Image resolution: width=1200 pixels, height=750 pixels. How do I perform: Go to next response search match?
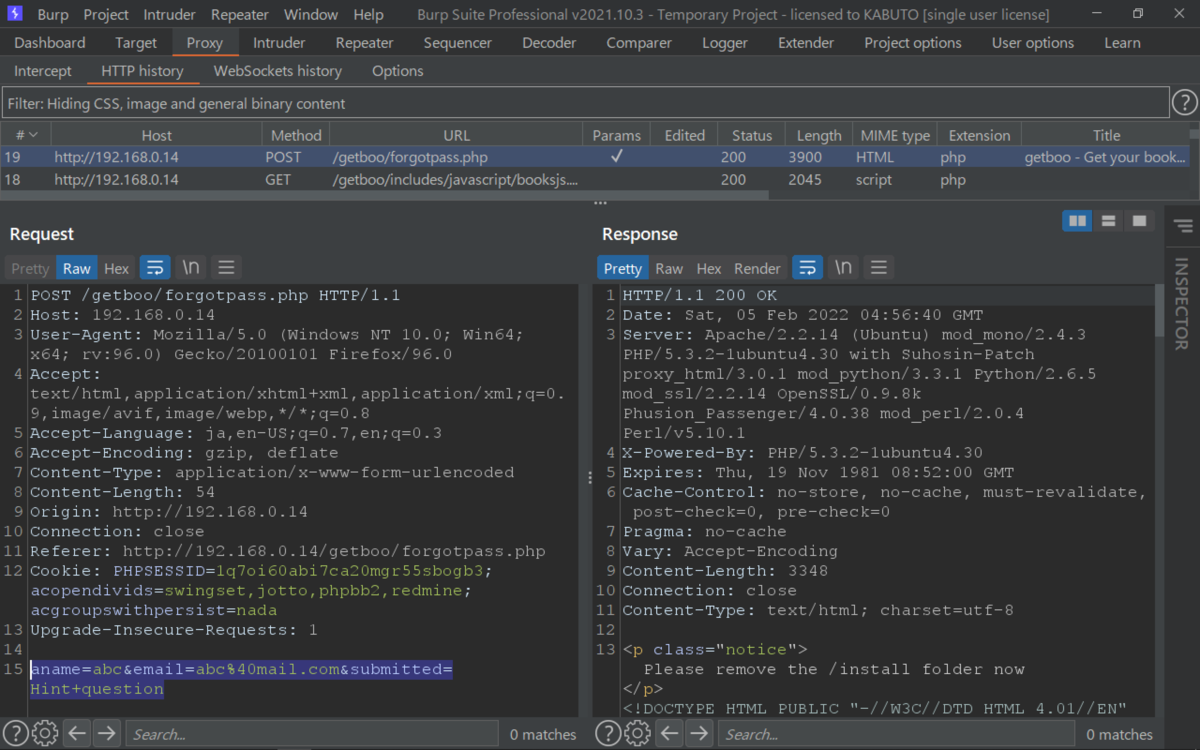(700, 733)
